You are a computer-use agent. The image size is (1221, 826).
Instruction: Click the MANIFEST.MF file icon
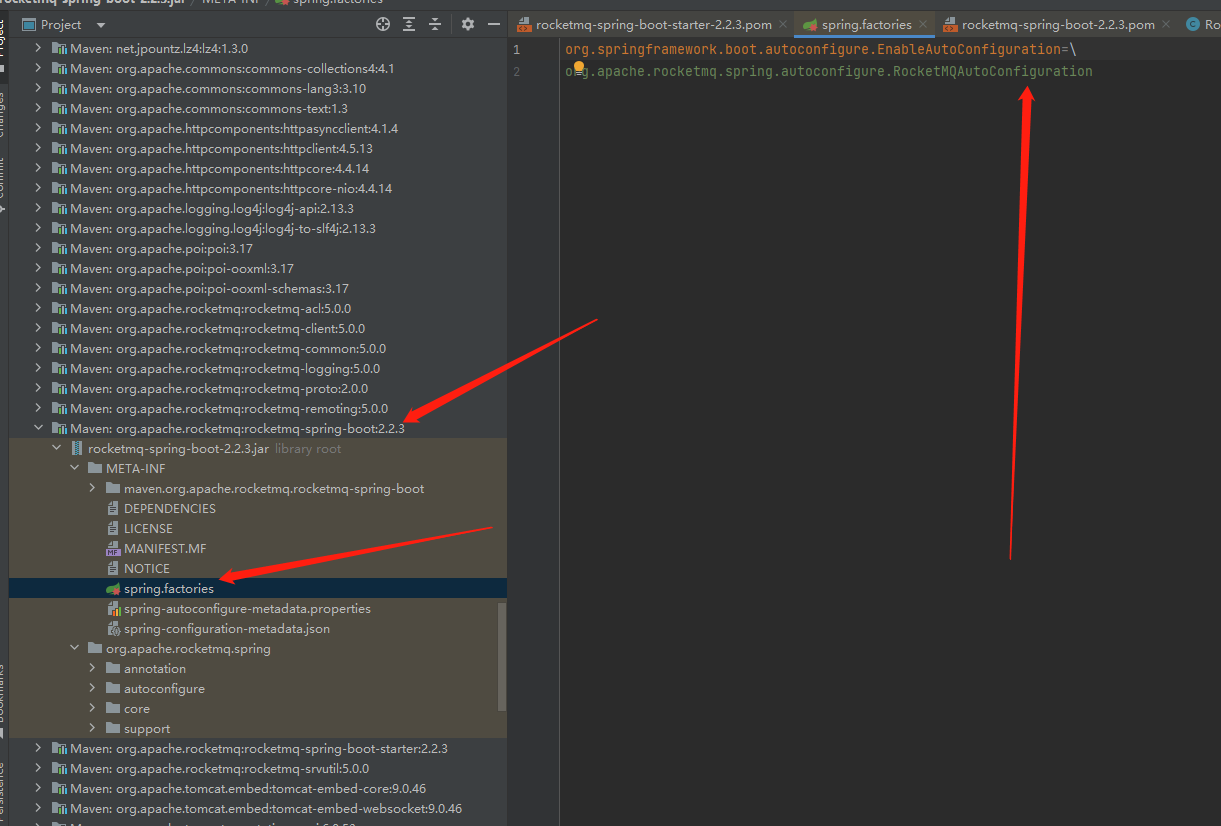(x=113, y=548)
